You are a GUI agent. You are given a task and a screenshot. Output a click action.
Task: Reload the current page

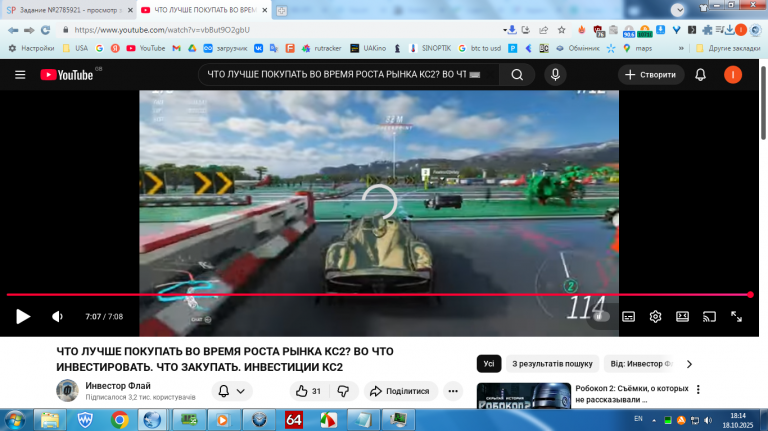(x=46, y=30)
